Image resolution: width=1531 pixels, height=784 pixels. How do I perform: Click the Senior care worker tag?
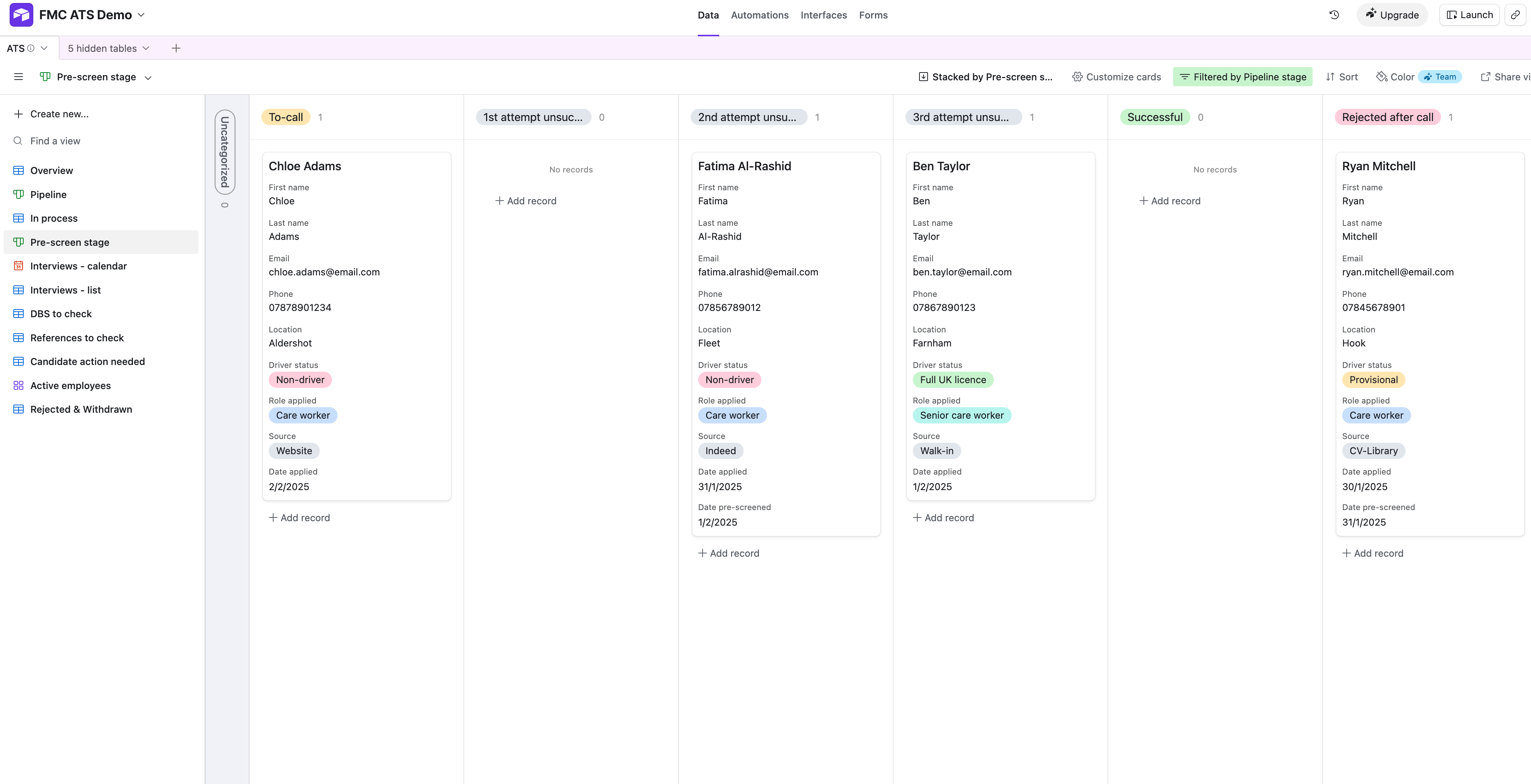point(962,415)
